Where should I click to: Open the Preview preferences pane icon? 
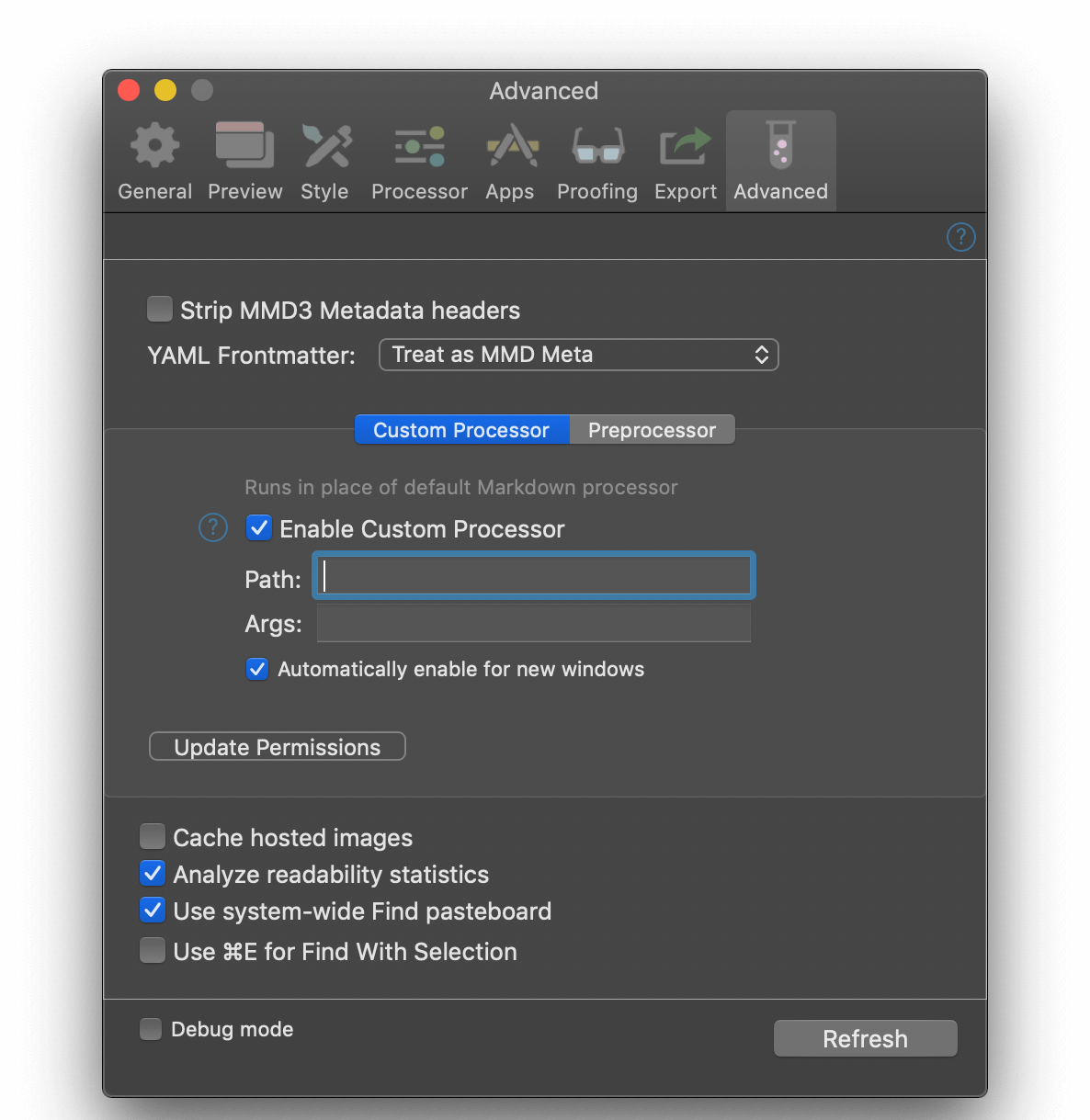[244, 145]
